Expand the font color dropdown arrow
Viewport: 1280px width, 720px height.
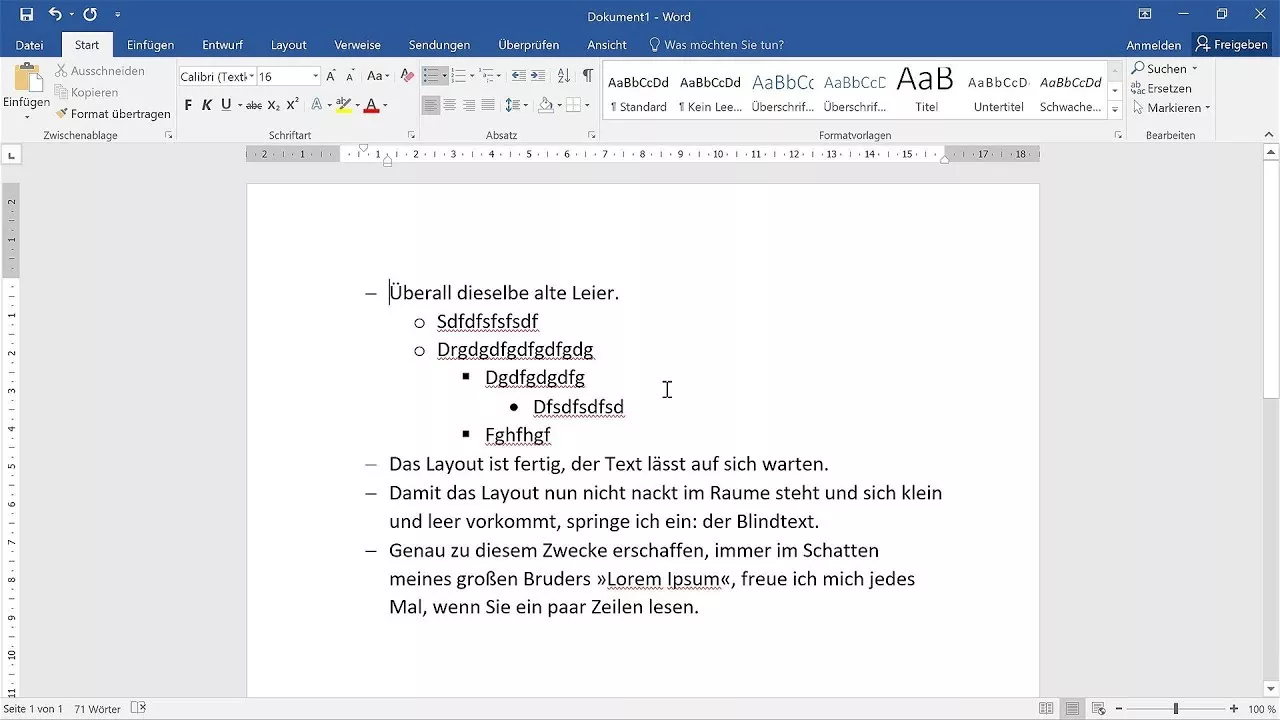click(x=385, y=104)
